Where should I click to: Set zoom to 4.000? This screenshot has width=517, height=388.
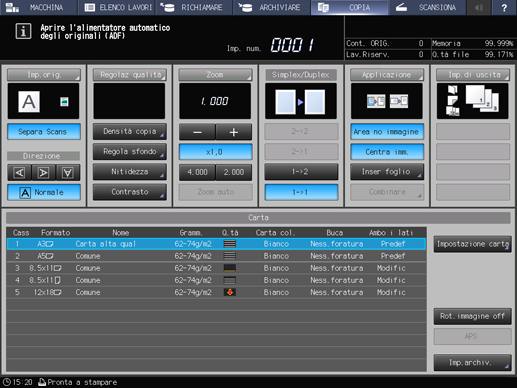click(x=197, y=172)
